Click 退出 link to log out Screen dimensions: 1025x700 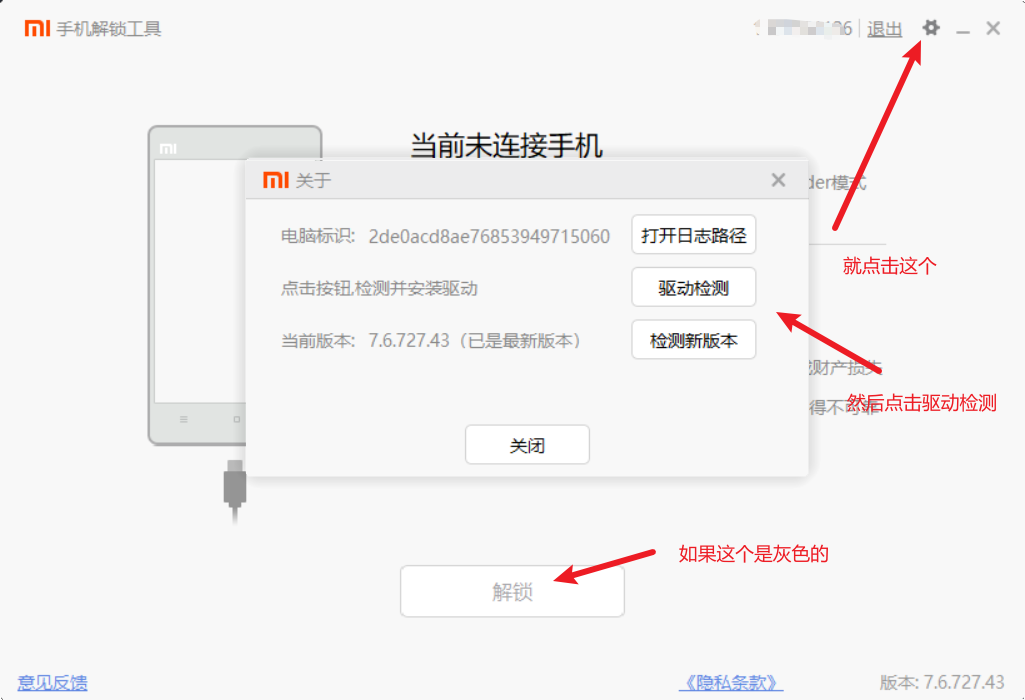pyautogui.click(x=884, y=29)
